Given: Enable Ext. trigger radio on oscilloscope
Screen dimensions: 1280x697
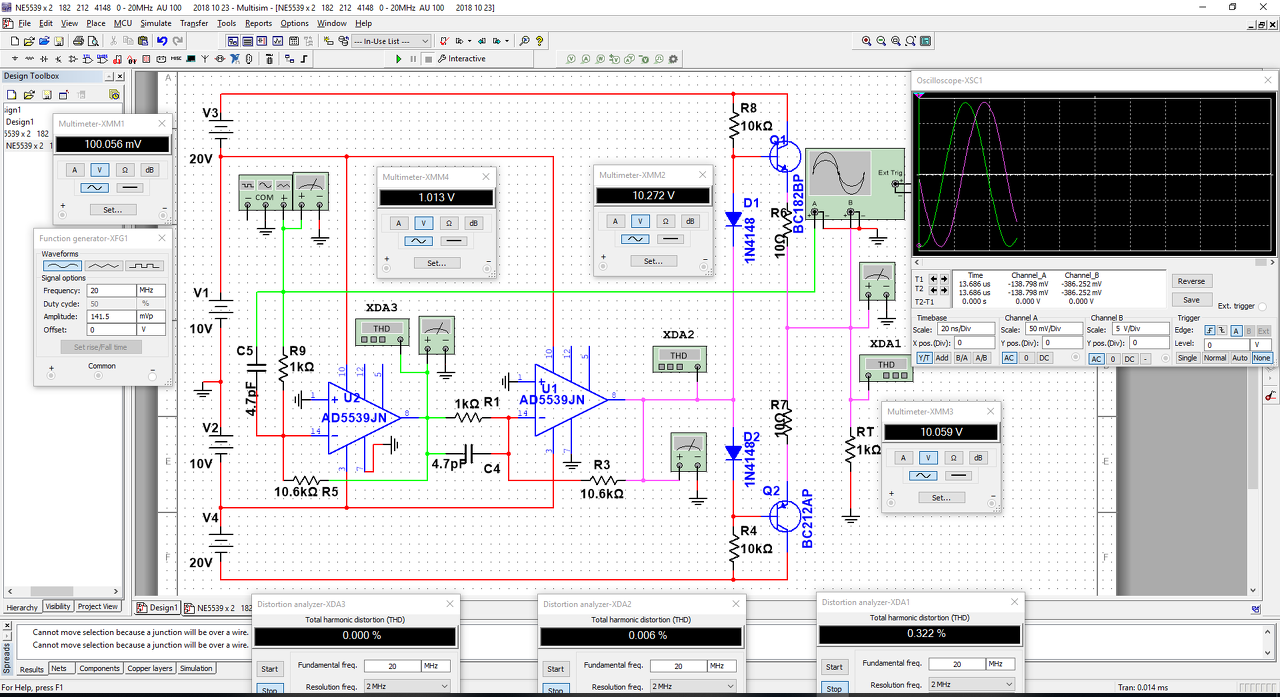Looking at the screenshot, I should click(x=1264, y=306).
